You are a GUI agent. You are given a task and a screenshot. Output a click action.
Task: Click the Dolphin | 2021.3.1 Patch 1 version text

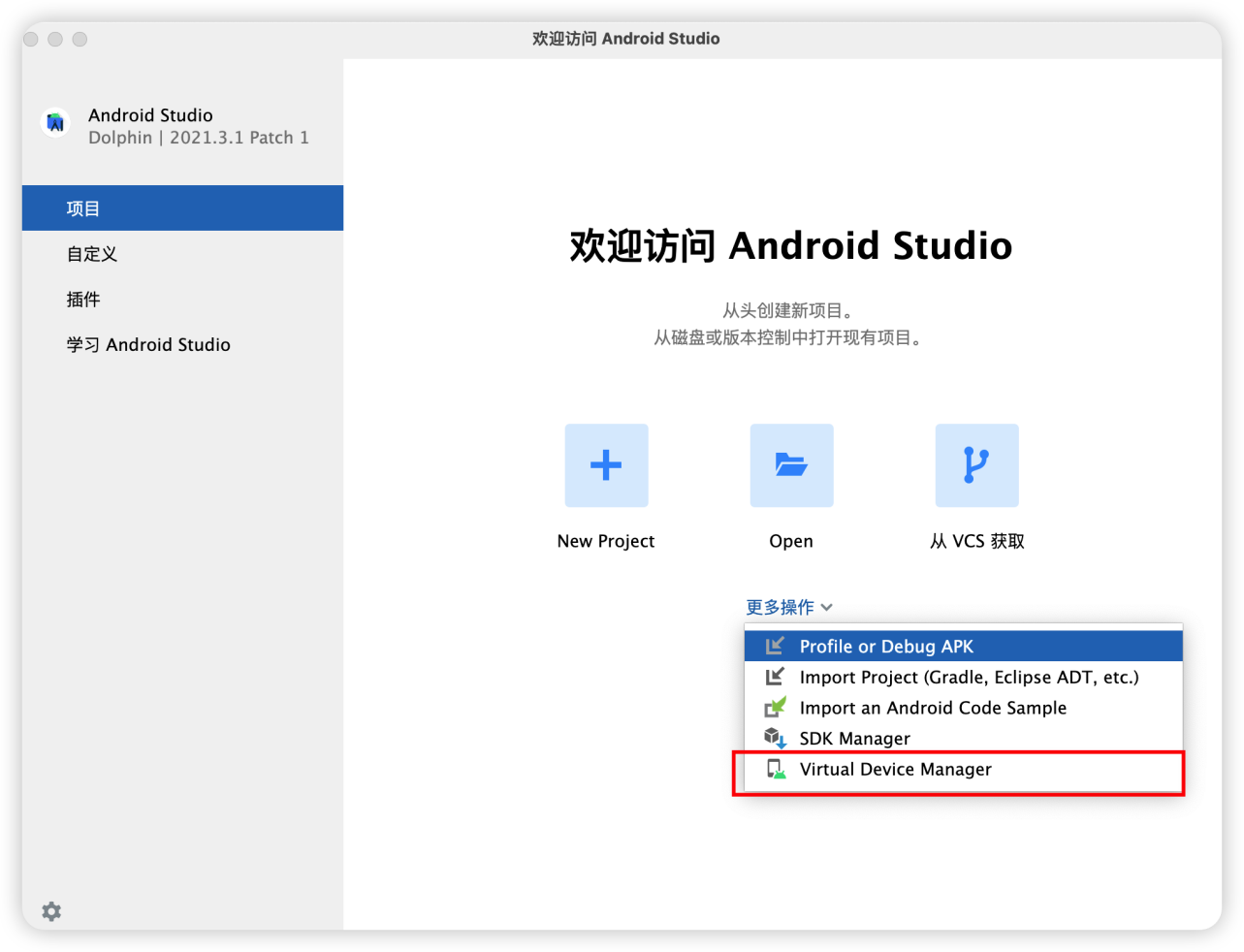[x=199, y=138]
